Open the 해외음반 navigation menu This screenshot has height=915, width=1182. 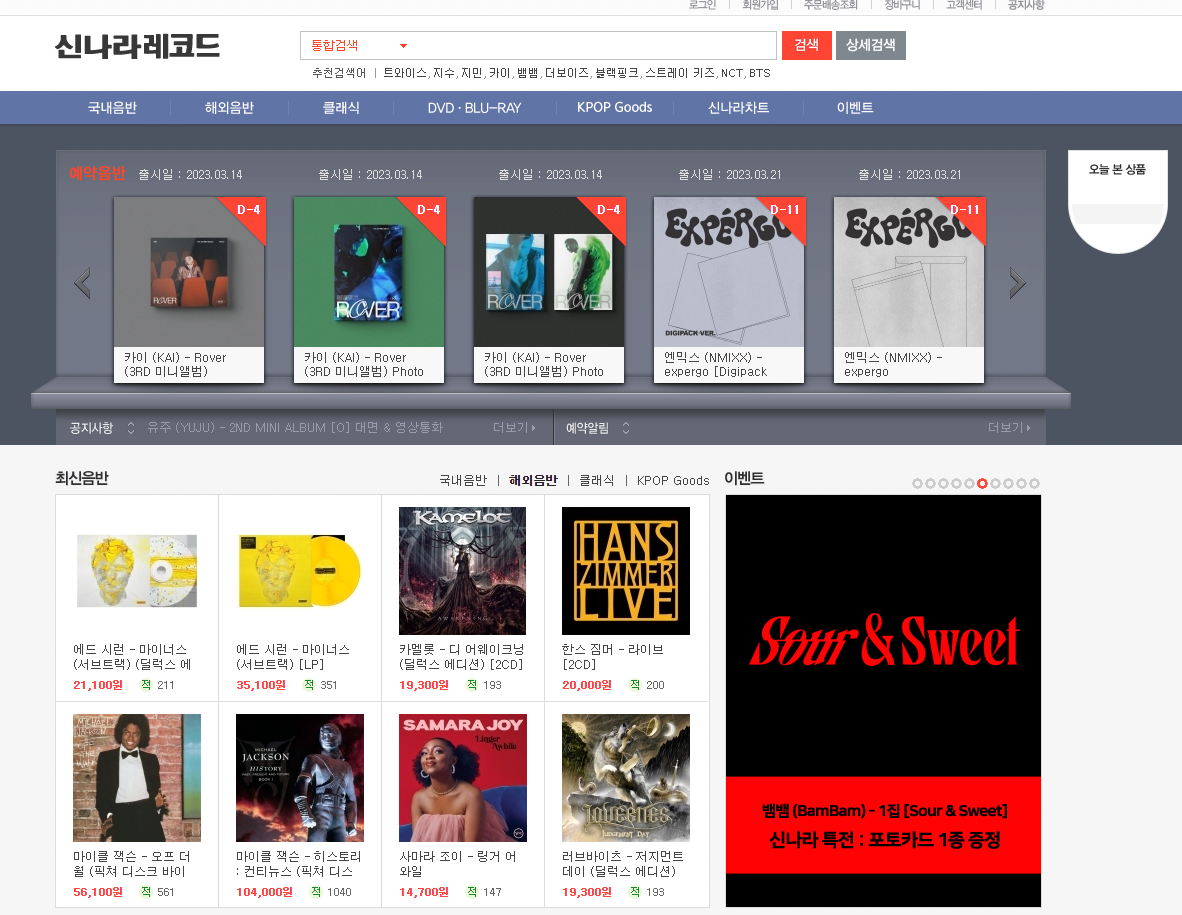pos(229,108)
